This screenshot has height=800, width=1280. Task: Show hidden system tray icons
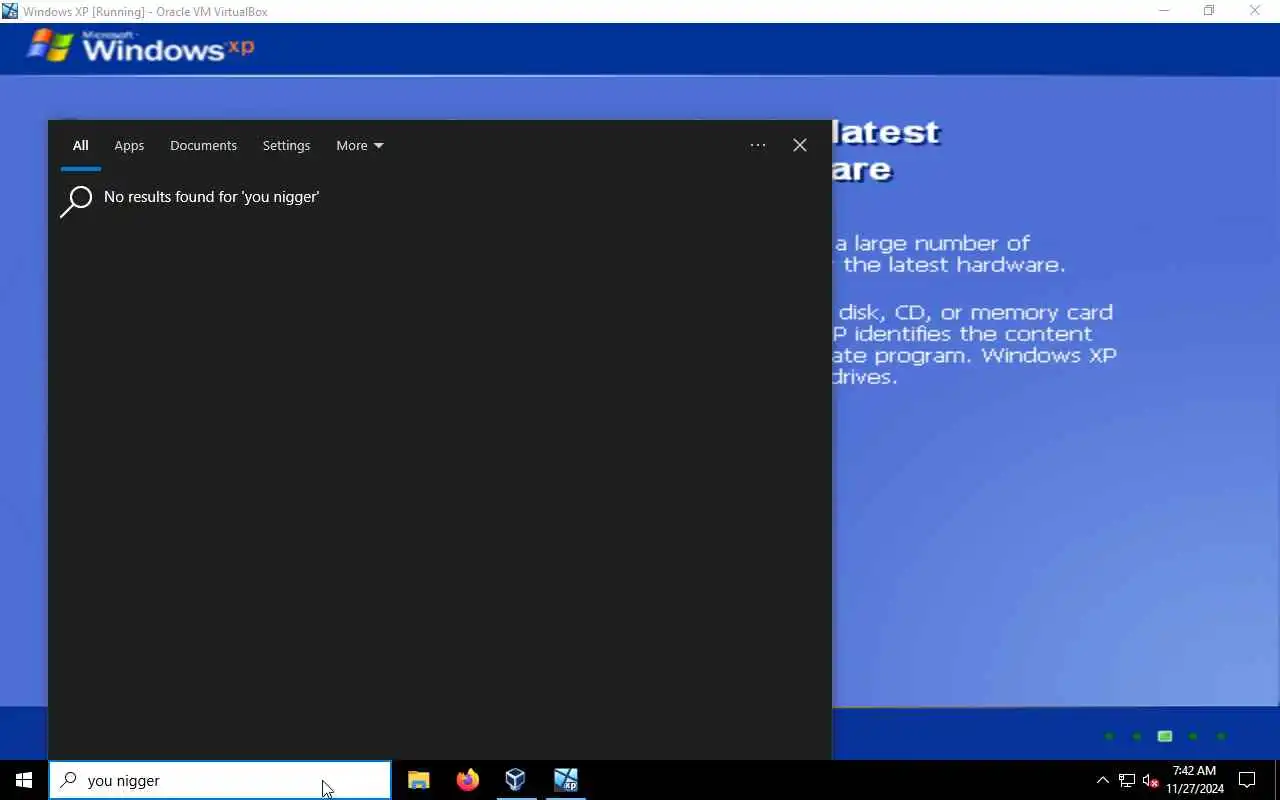pyautogui.click(x=1102, y=780)
